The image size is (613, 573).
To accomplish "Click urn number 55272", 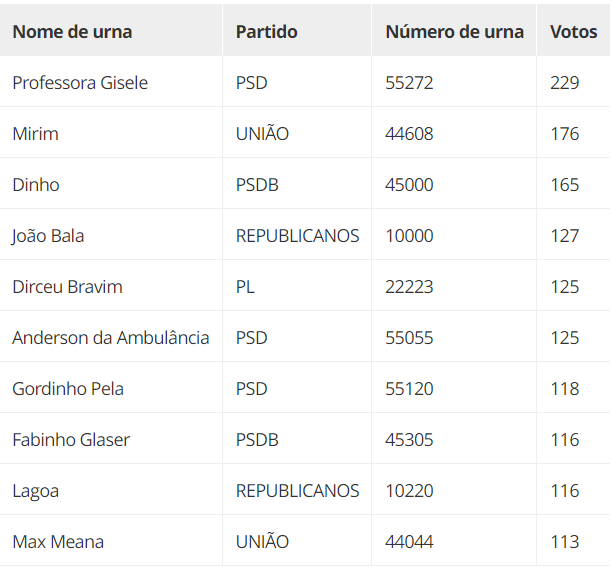I will (x=409, y=83).
